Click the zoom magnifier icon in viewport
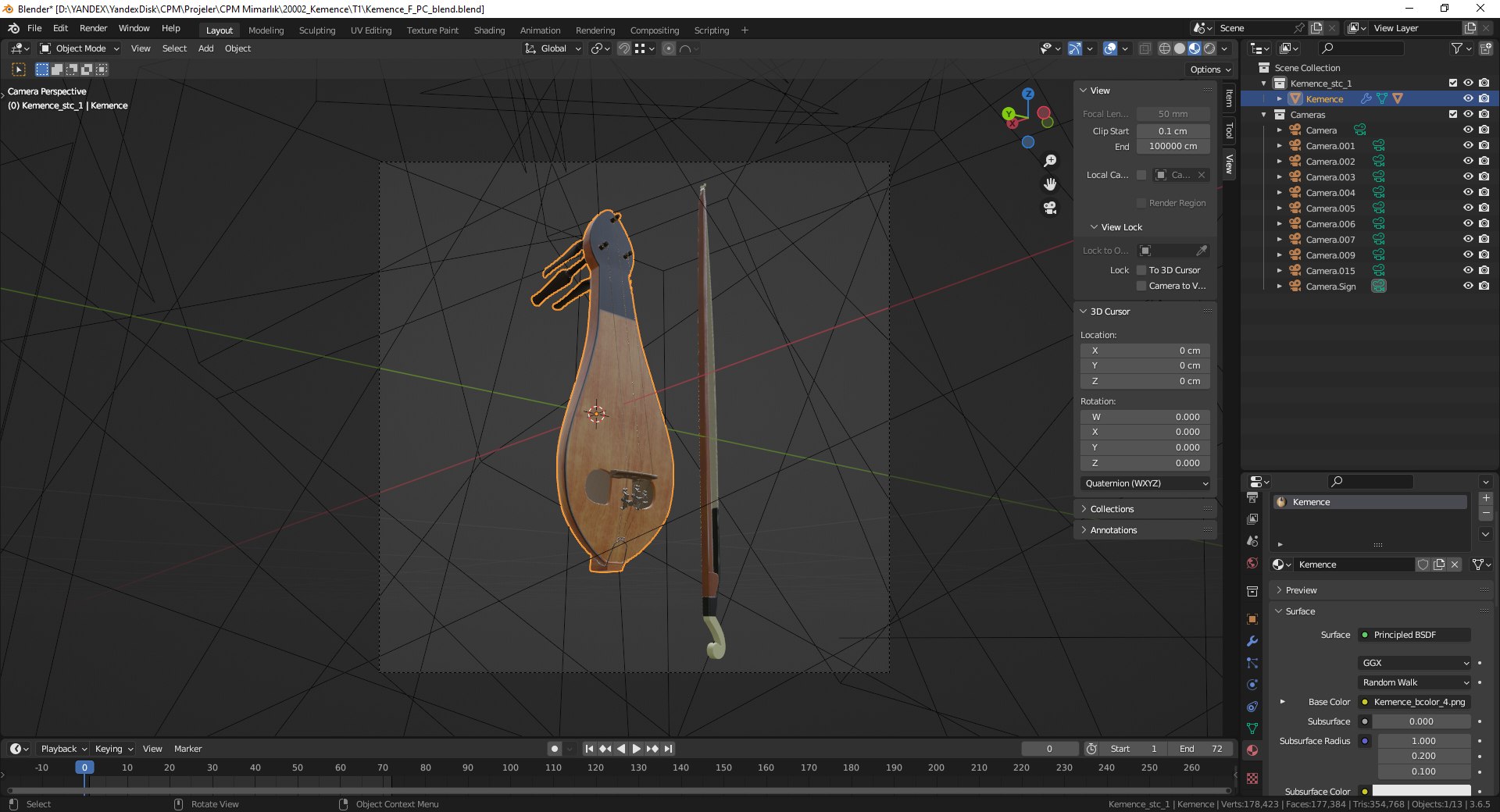This screenshot has height=812, width=1500. tap(1050, 161)
